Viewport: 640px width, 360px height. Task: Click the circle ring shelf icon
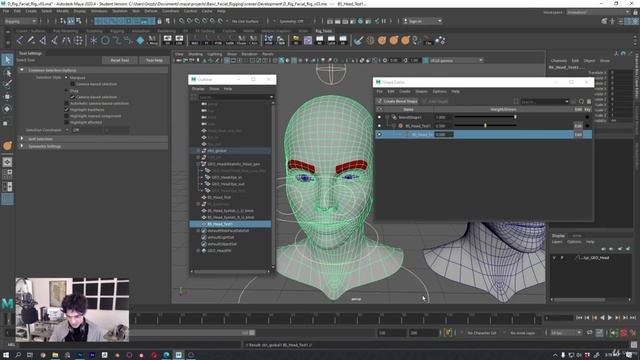pyautogui.click(x=105, y=40)
